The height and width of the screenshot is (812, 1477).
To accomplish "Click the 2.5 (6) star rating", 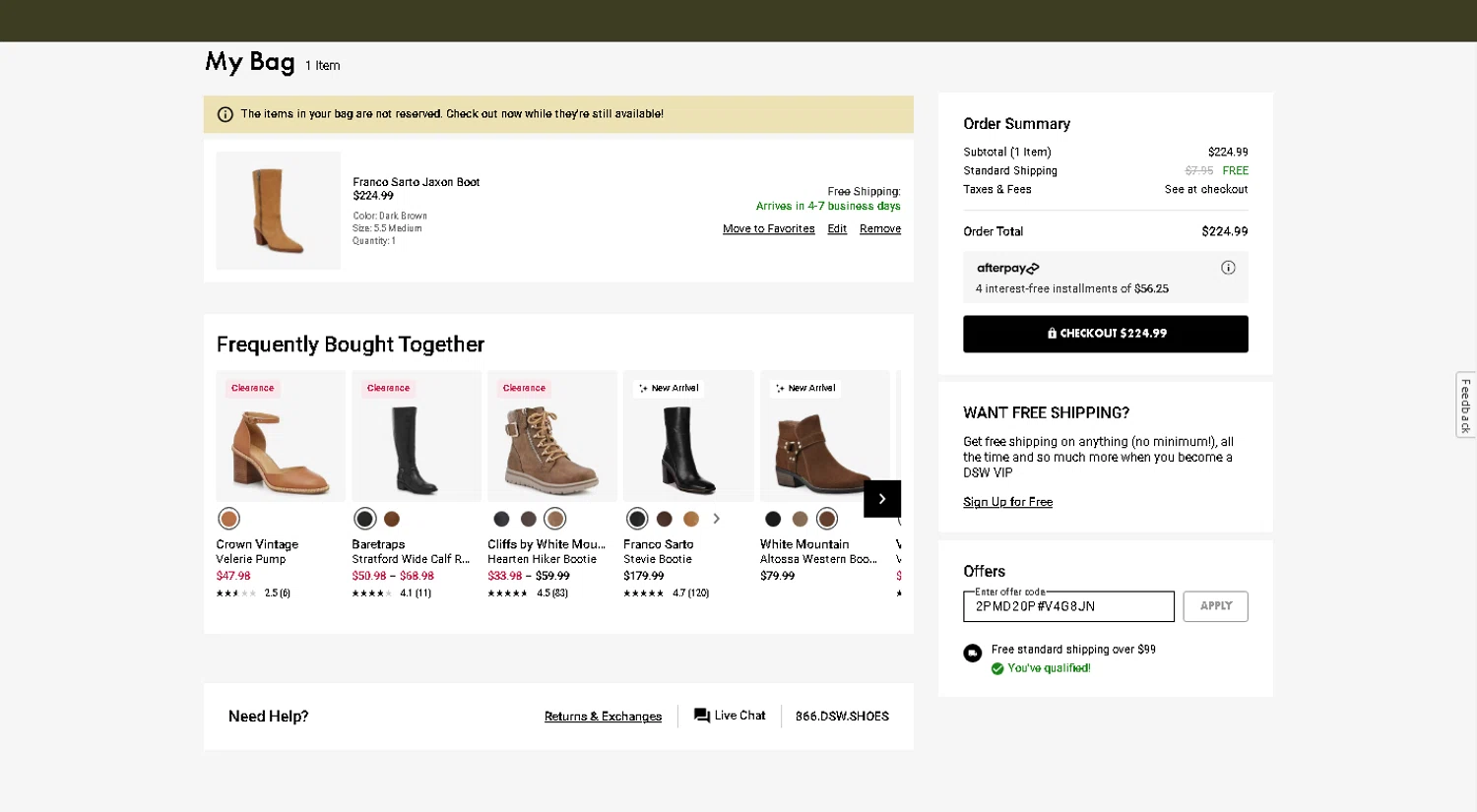I will (253, 593).
